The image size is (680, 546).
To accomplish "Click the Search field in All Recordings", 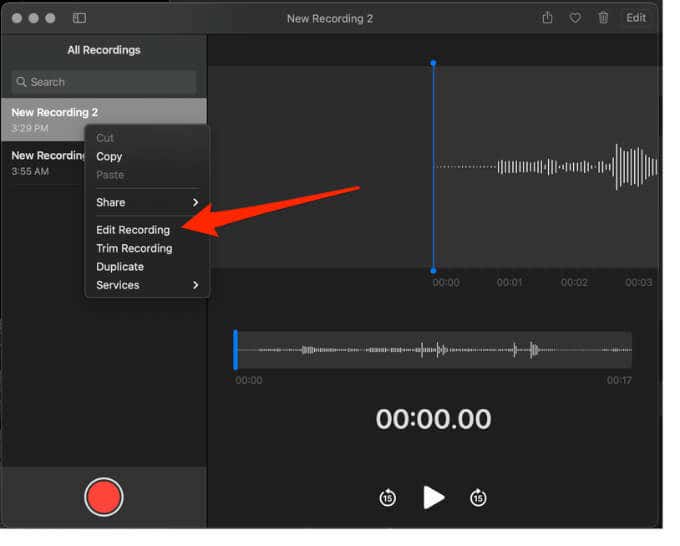I will pyautogui.click(x=103, y=82).
